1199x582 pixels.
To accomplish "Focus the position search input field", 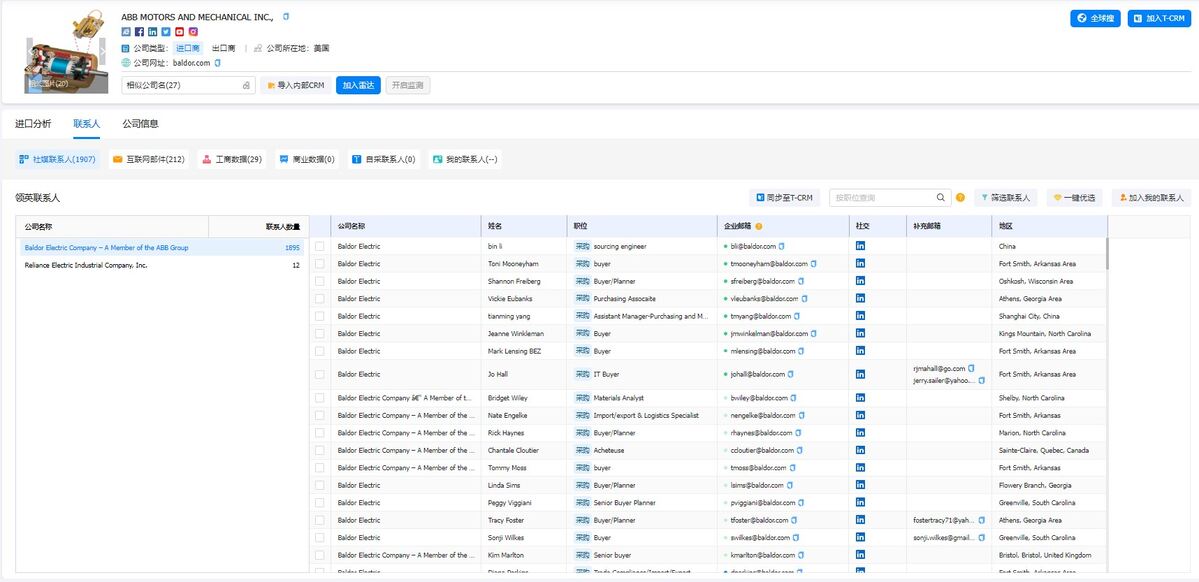I will [882, 198].
